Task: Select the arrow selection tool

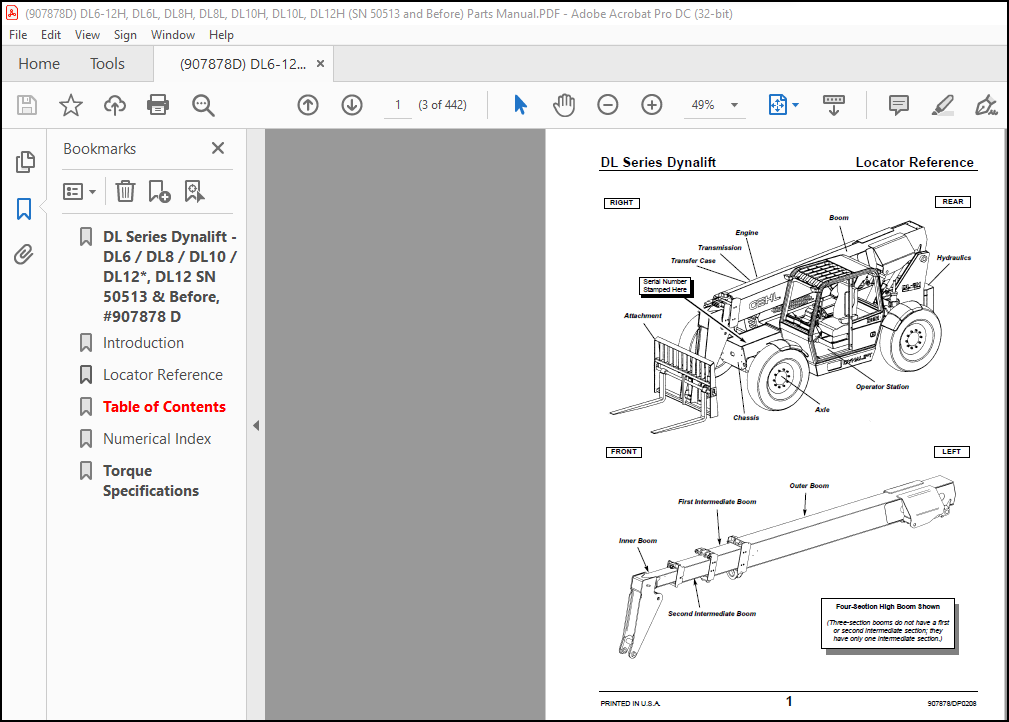Action: pyautogui.click(x=520, y=105)
